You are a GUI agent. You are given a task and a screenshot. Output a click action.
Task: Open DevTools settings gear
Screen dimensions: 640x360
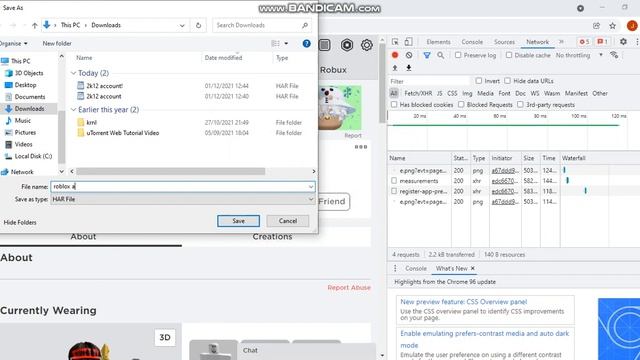(623, 41)
